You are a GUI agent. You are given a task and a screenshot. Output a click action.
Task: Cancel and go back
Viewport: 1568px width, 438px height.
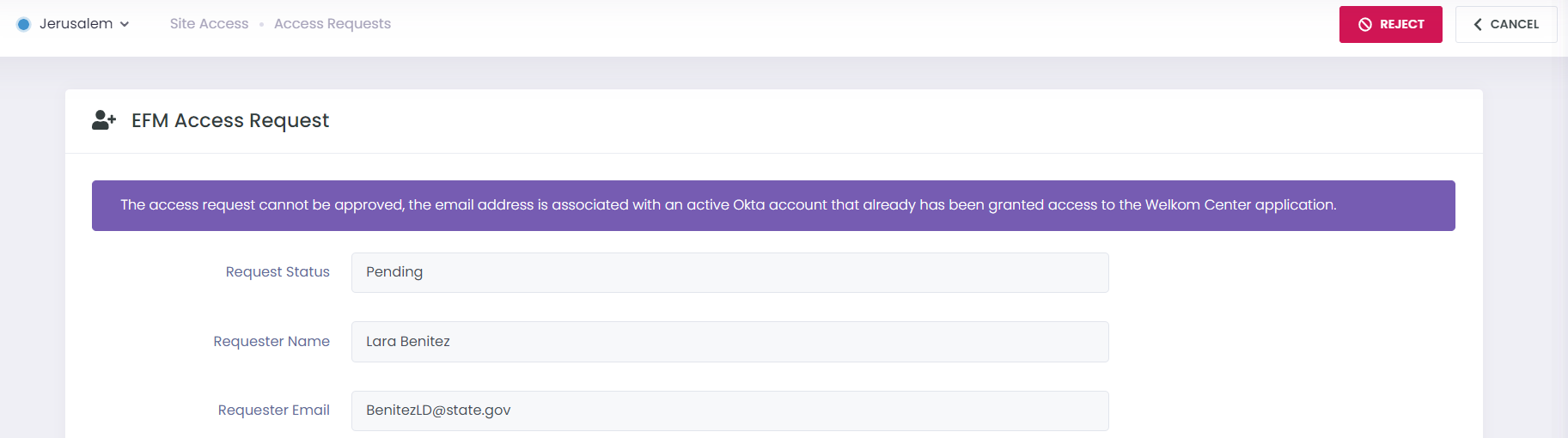(x=1506, y=24)
